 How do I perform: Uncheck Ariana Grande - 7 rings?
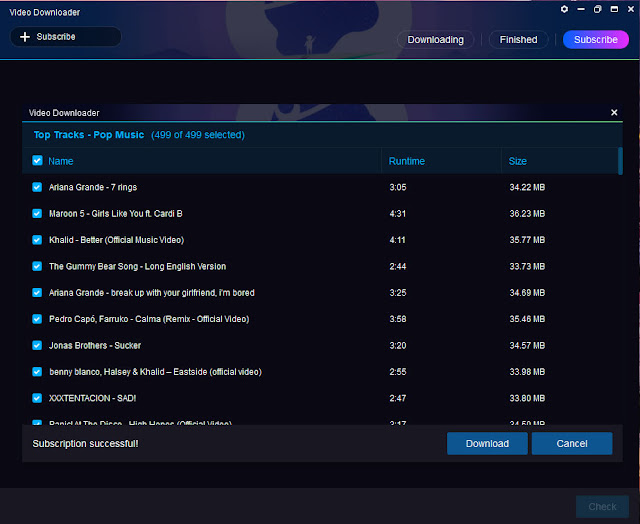pyautogui.click(x=37, y=187)
